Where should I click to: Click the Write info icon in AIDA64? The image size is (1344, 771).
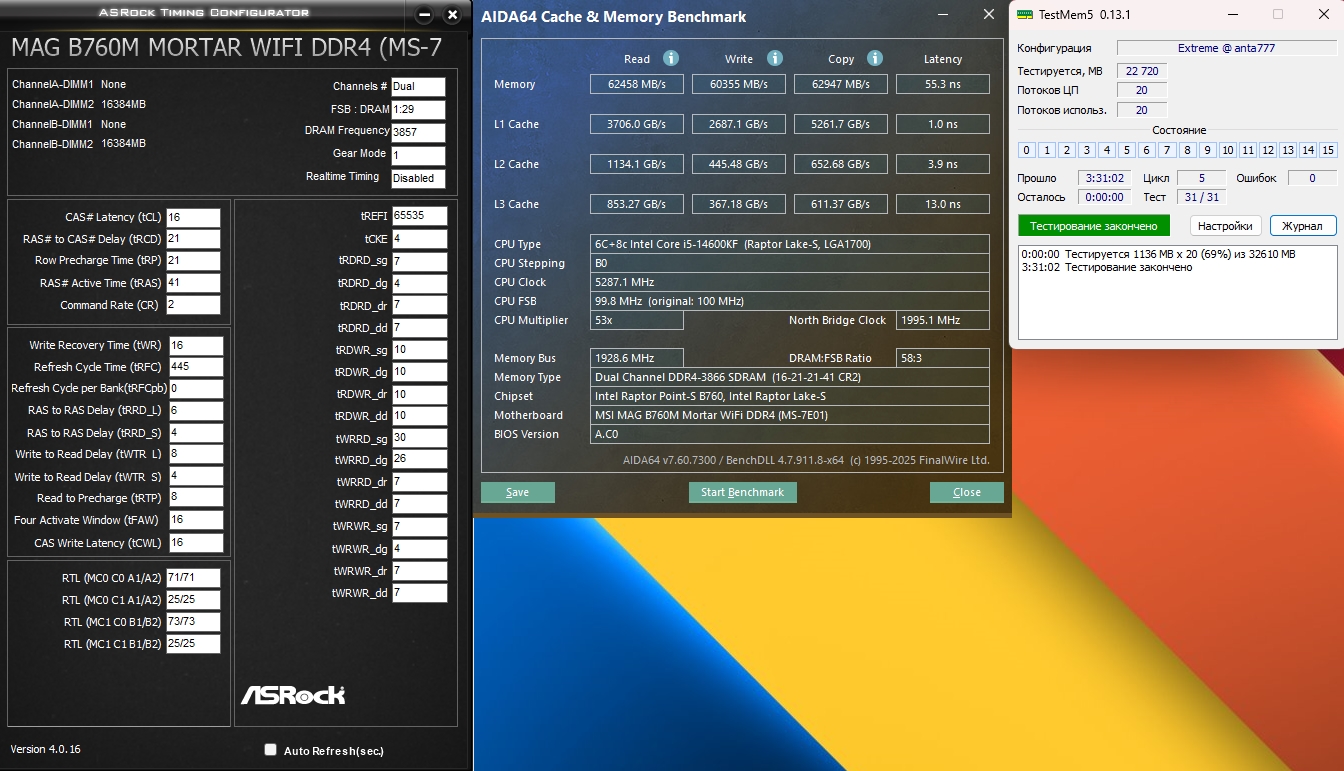click(775, 58)
